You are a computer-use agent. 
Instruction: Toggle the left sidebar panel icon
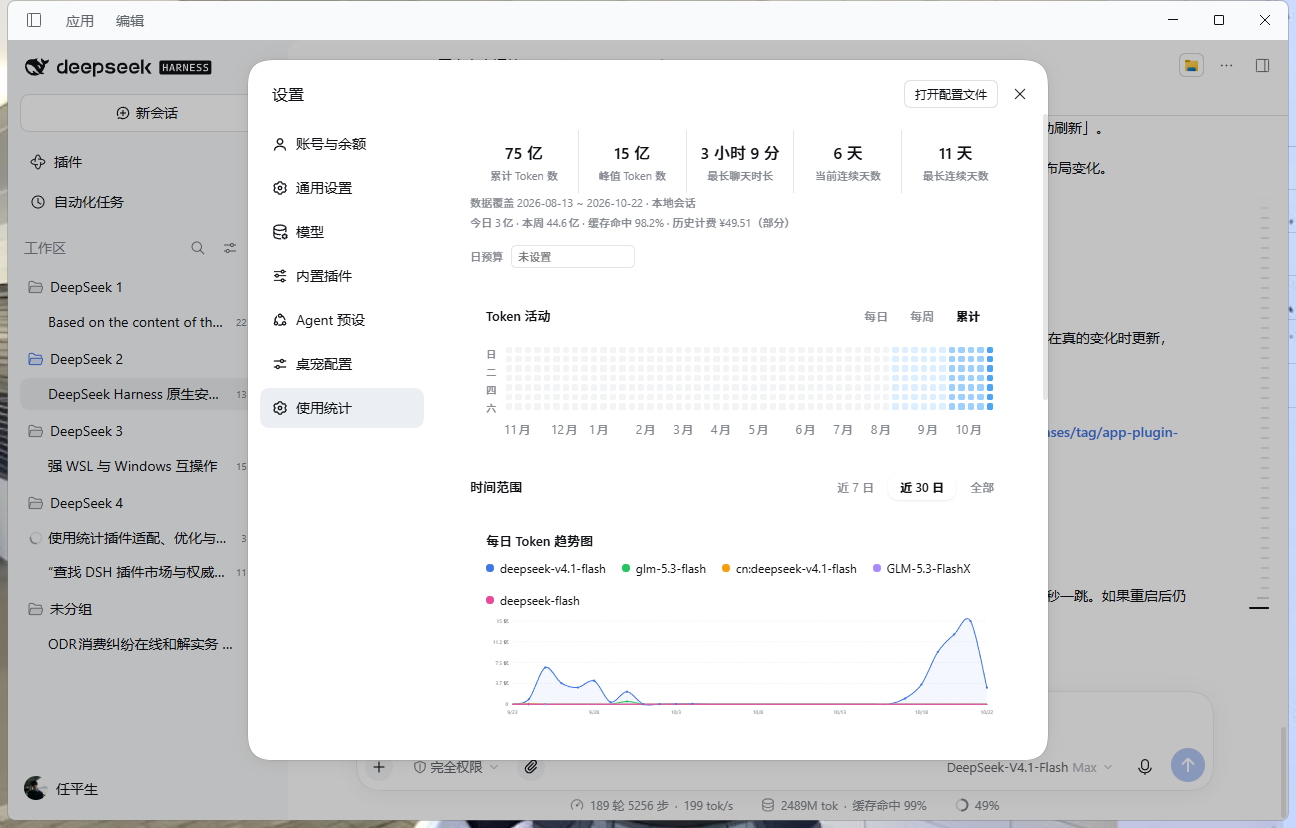(34, 20)
